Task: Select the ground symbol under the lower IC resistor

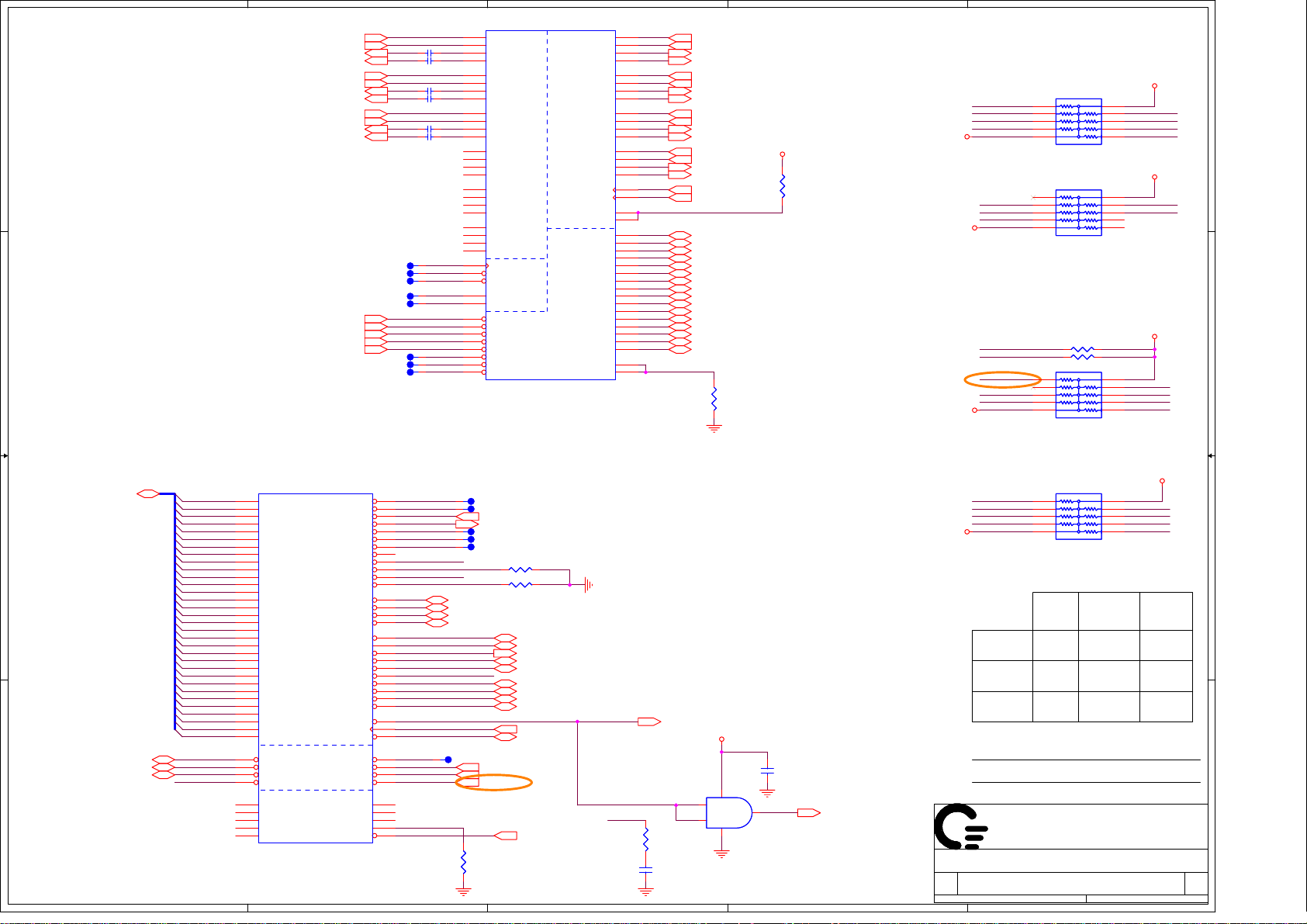Action: (x=463, y=891)
